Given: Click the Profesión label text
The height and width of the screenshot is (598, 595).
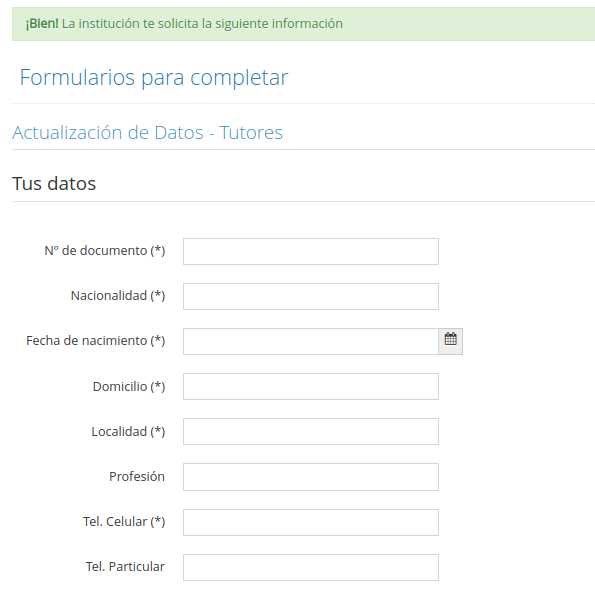Looking at the screenshot, I should [137, 476].
